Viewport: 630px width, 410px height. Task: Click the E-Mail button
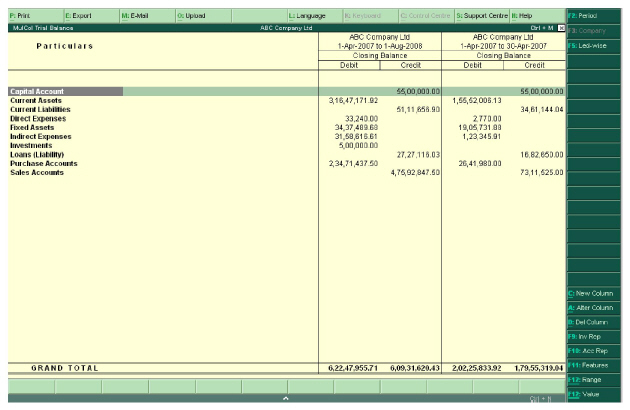147,16
